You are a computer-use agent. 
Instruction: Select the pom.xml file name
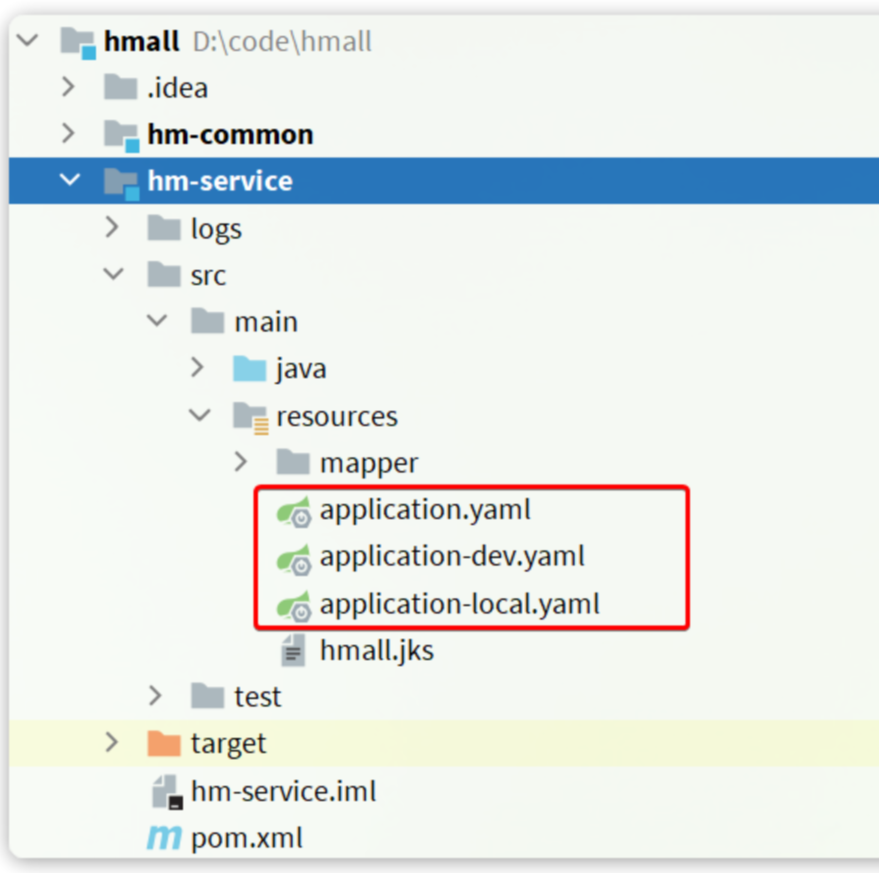(247, 838)
